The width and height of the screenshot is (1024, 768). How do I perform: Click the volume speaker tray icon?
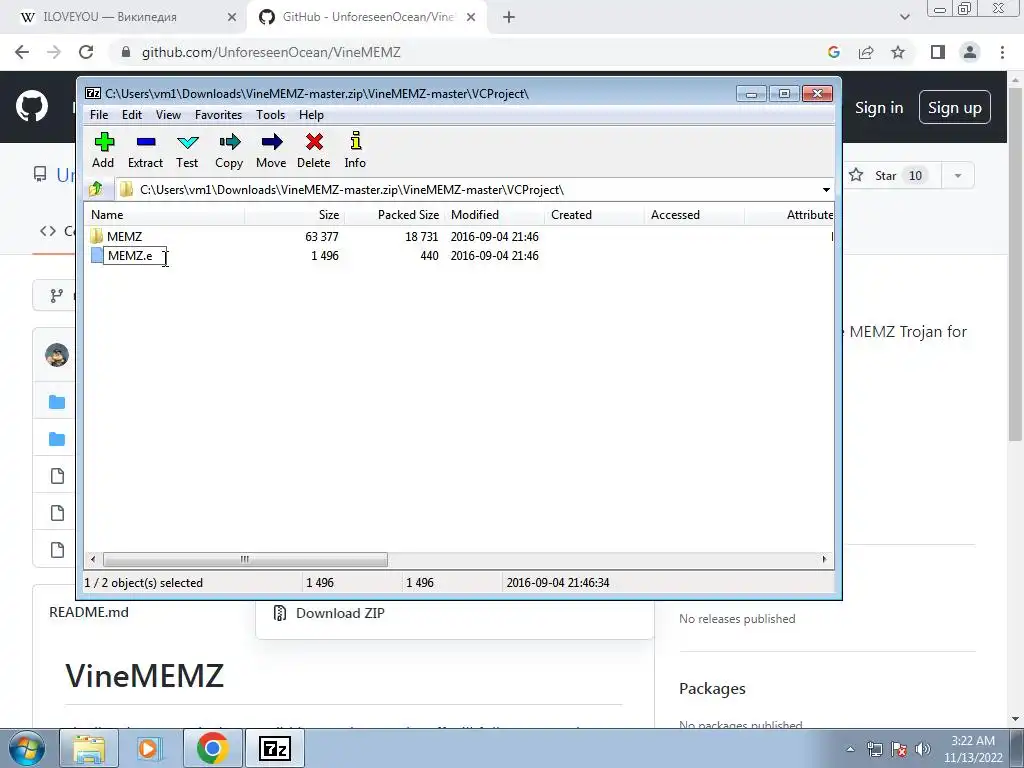[923, 749]
